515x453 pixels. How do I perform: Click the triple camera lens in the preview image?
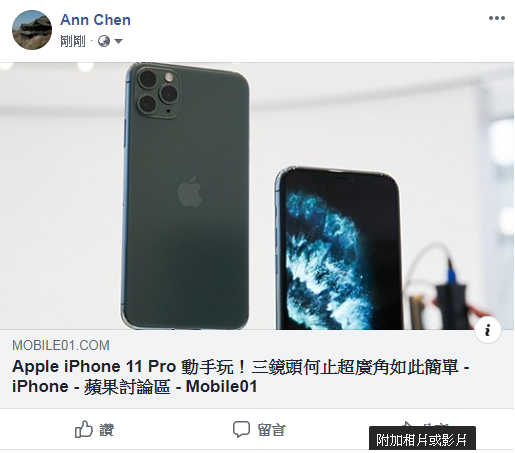point(159,91)
